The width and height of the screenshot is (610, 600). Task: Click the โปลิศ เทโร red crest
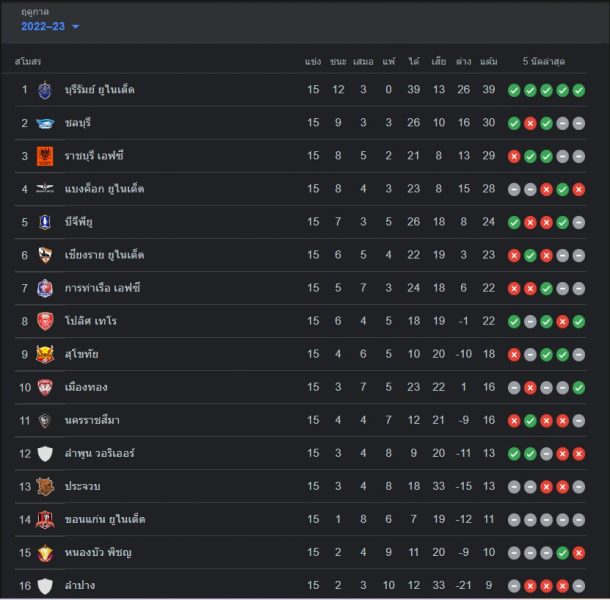45,321
